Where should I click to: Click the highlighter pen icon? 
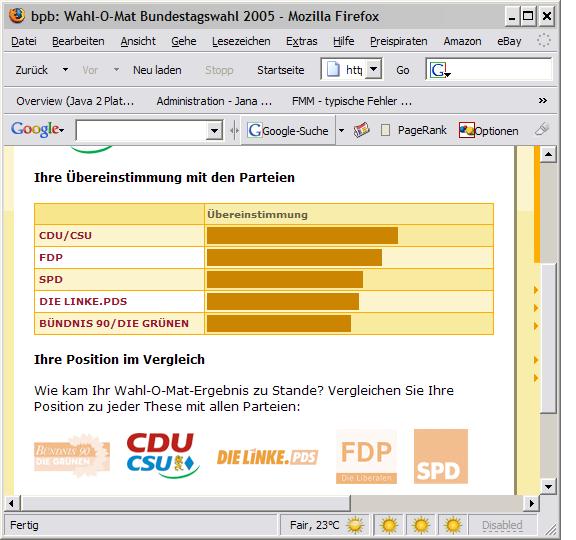(x=541, y=129)
